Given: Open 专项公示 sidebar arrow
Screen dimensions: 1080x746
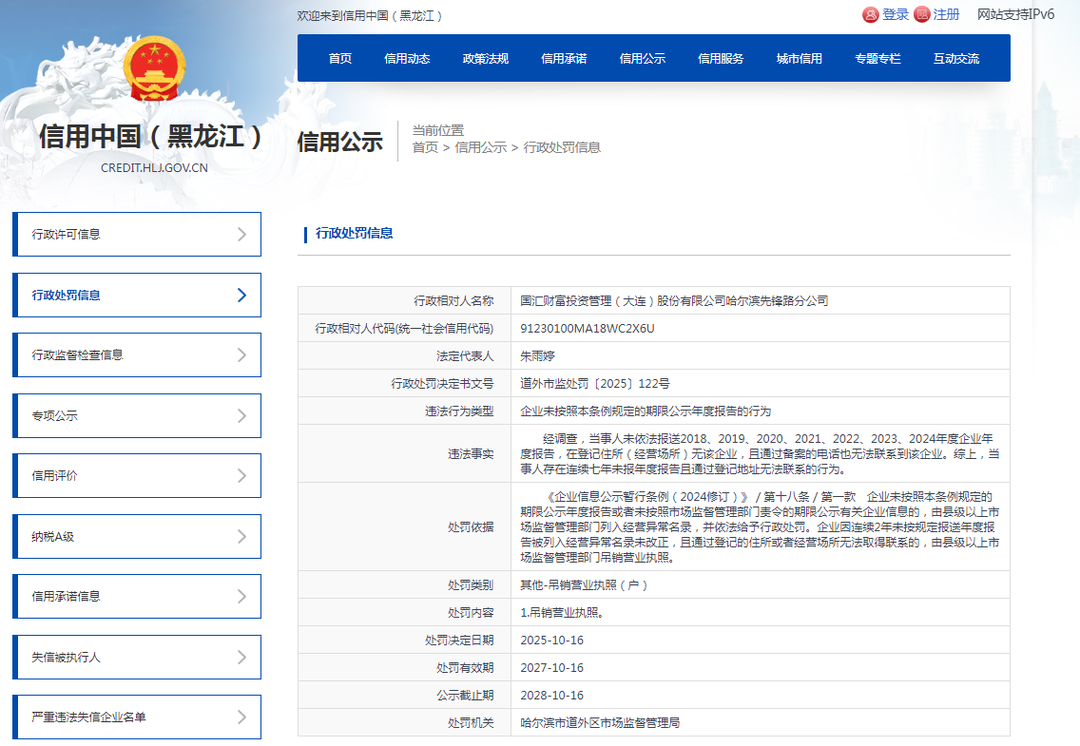Looking at the screenshot, I should [242, 415].
